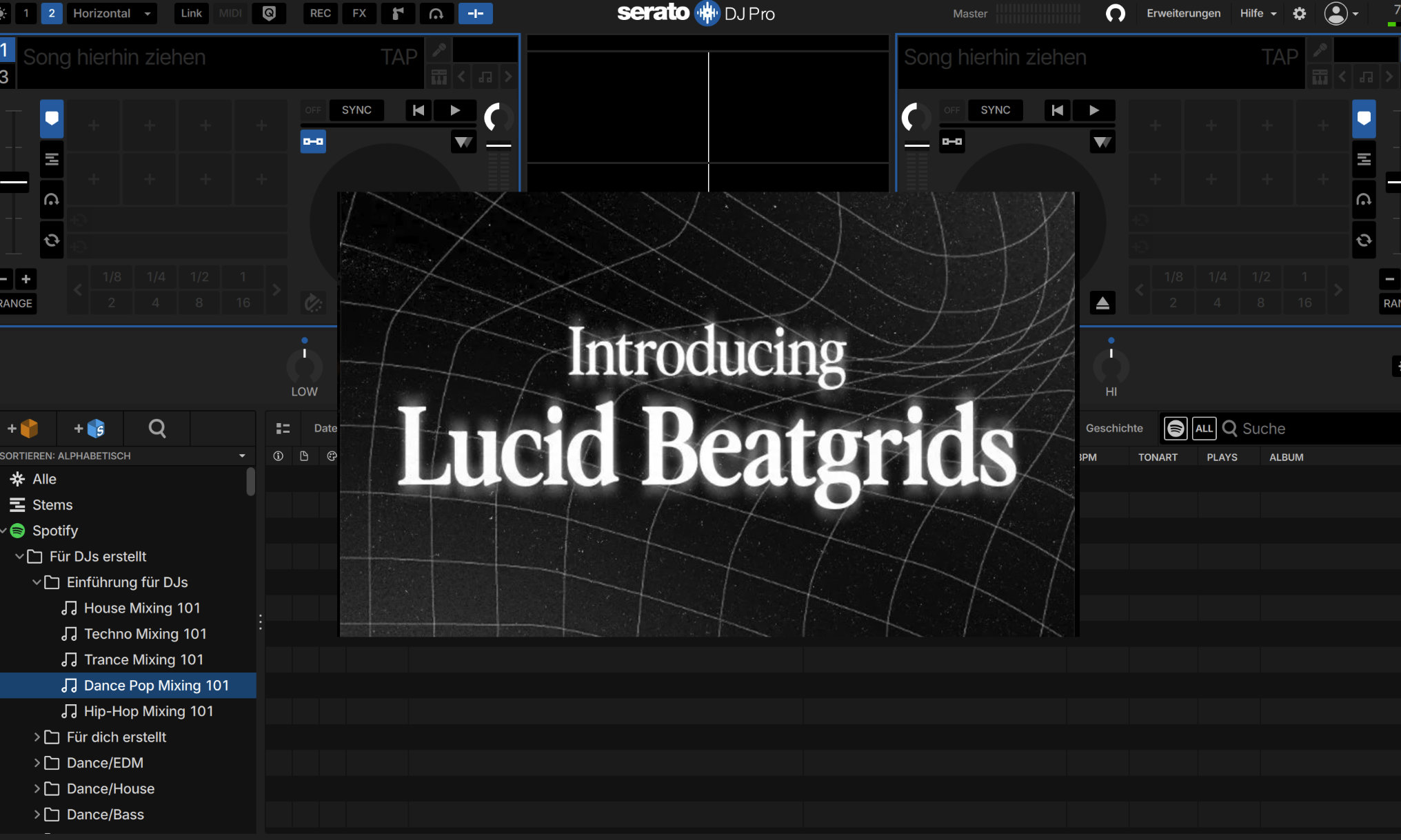Open left deck stems/list tab icon
This screenshot has width=1401, height=840.
pos(52,159)
